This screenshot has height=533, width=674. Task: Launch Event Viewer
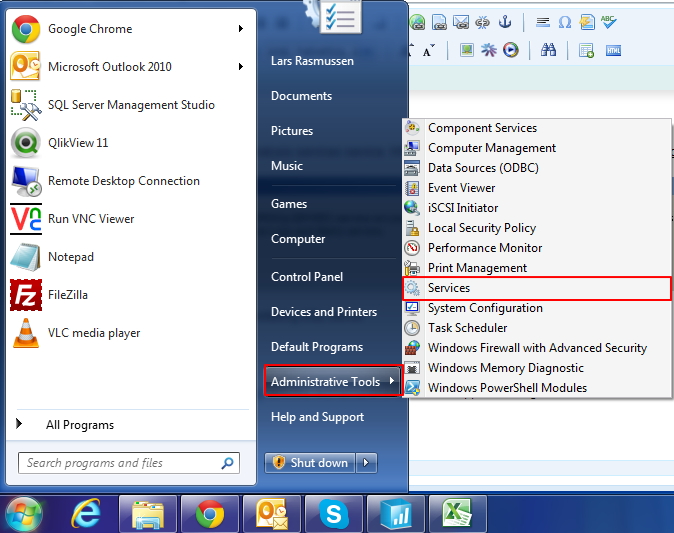pos(536,188)
